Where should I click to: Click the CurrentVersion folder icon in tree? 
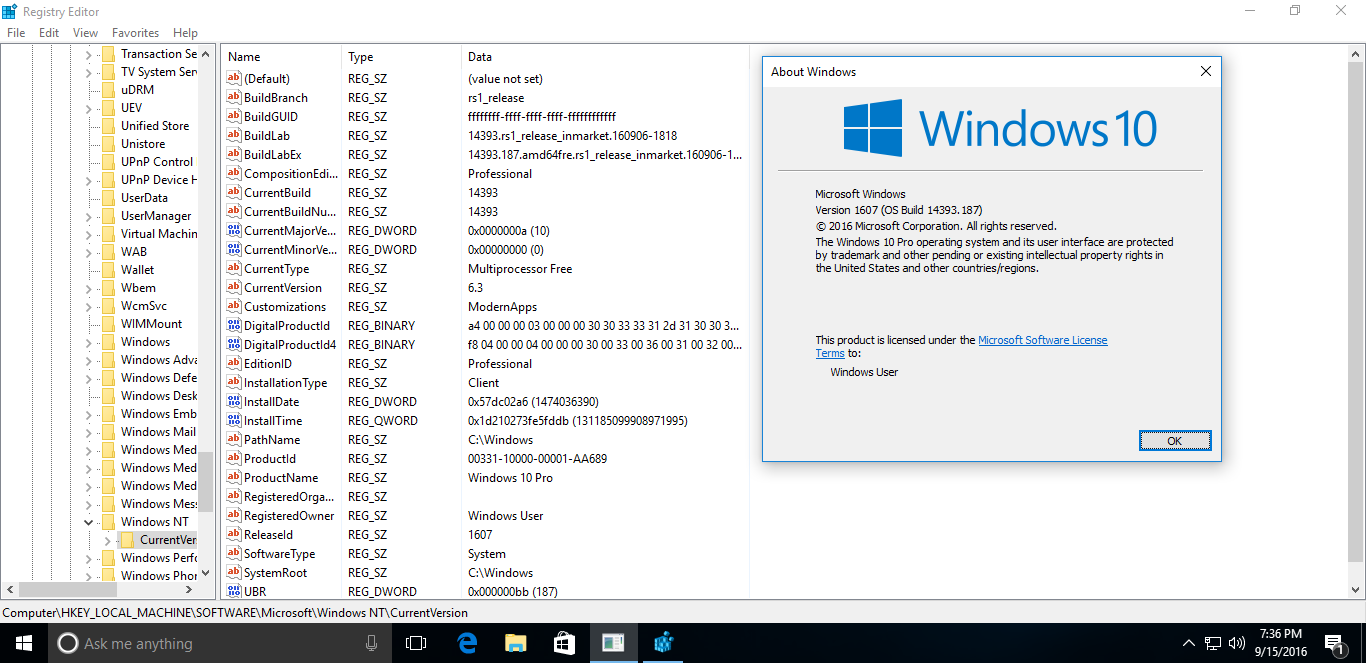pos(127,540)
